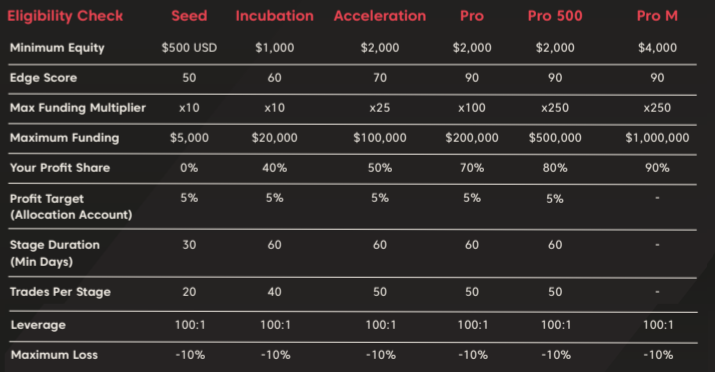715x372 pixels.
Task: Click the Stage Duration (Min Days) label
Action: coord(55,253)
